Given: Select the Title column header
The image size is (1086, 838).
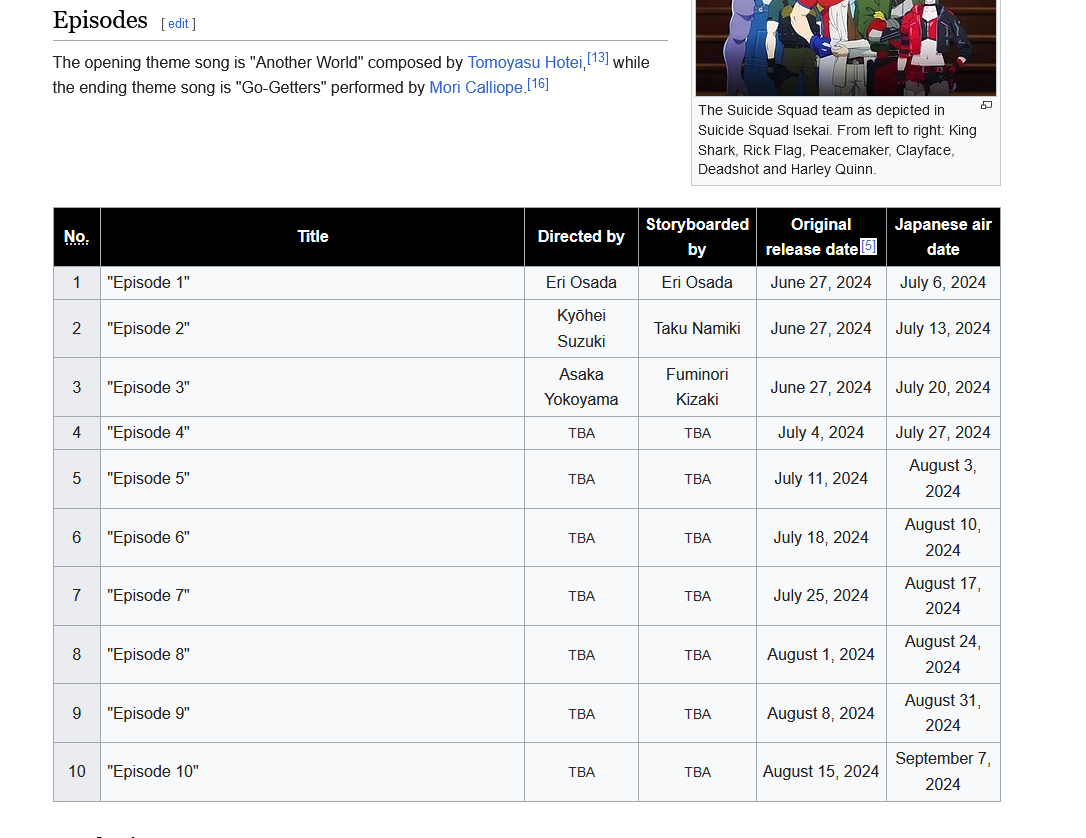Looking at the screenshot, I should 312,237.
